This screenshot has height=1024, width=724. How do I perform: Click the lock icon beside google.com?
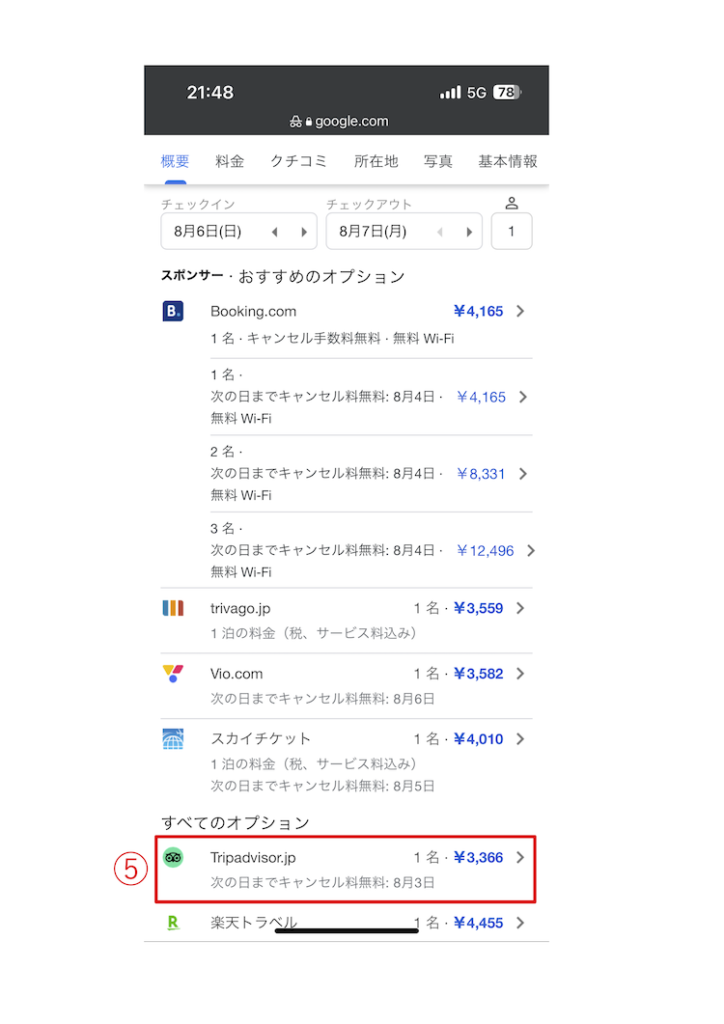[x=309, y=121]
